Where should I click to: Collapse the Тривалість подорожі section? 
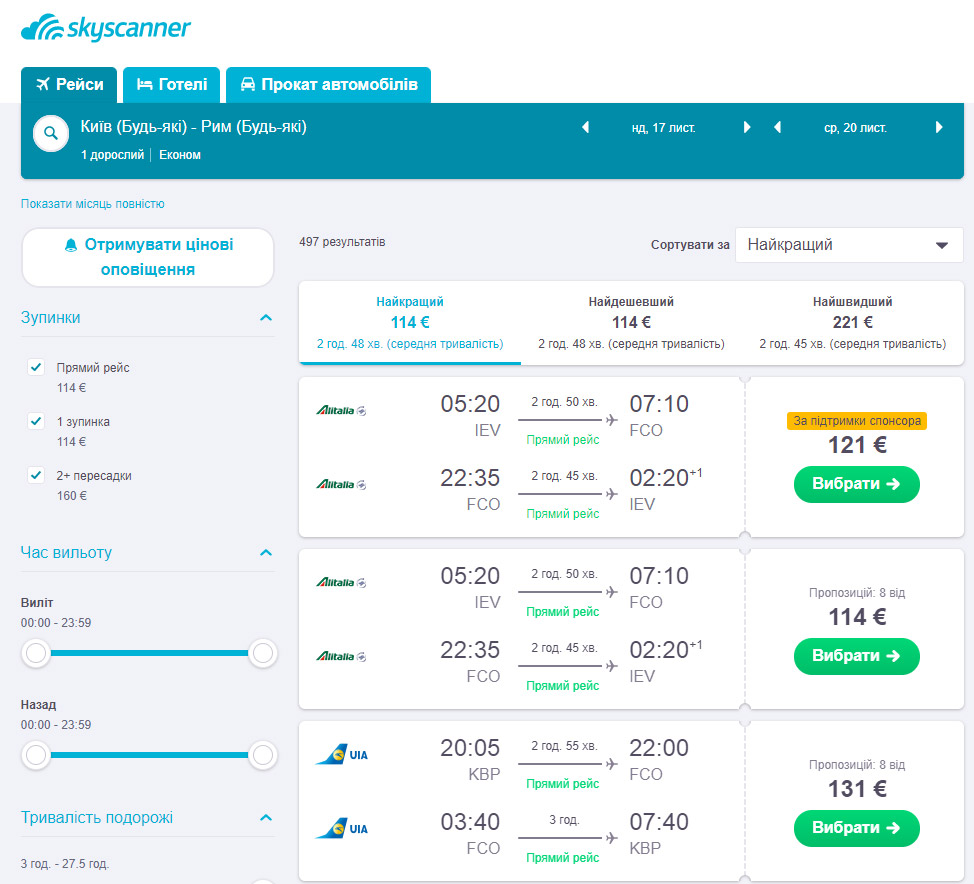(266, 818)
